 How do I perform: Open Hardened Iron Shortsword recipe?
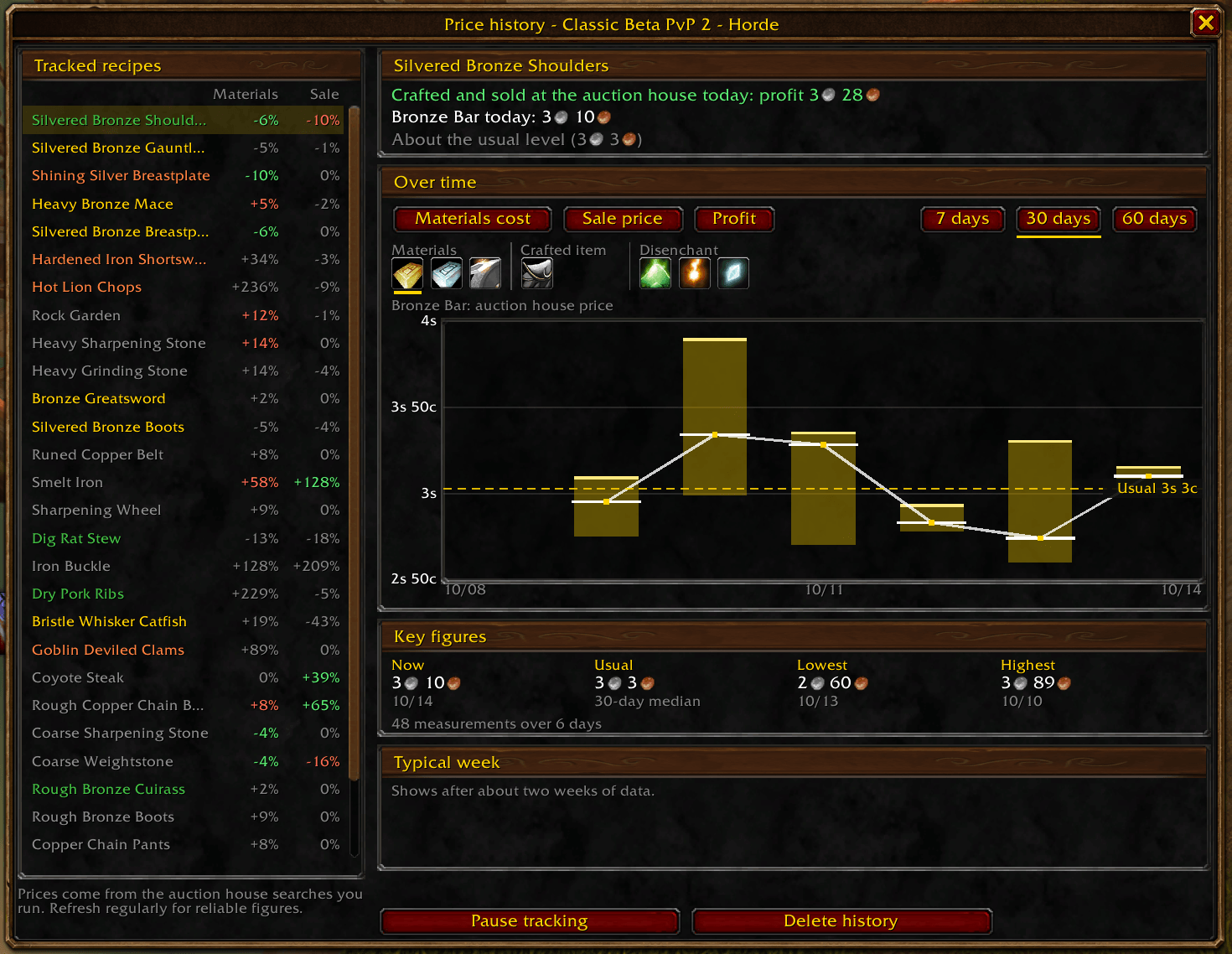click(185, 259)
